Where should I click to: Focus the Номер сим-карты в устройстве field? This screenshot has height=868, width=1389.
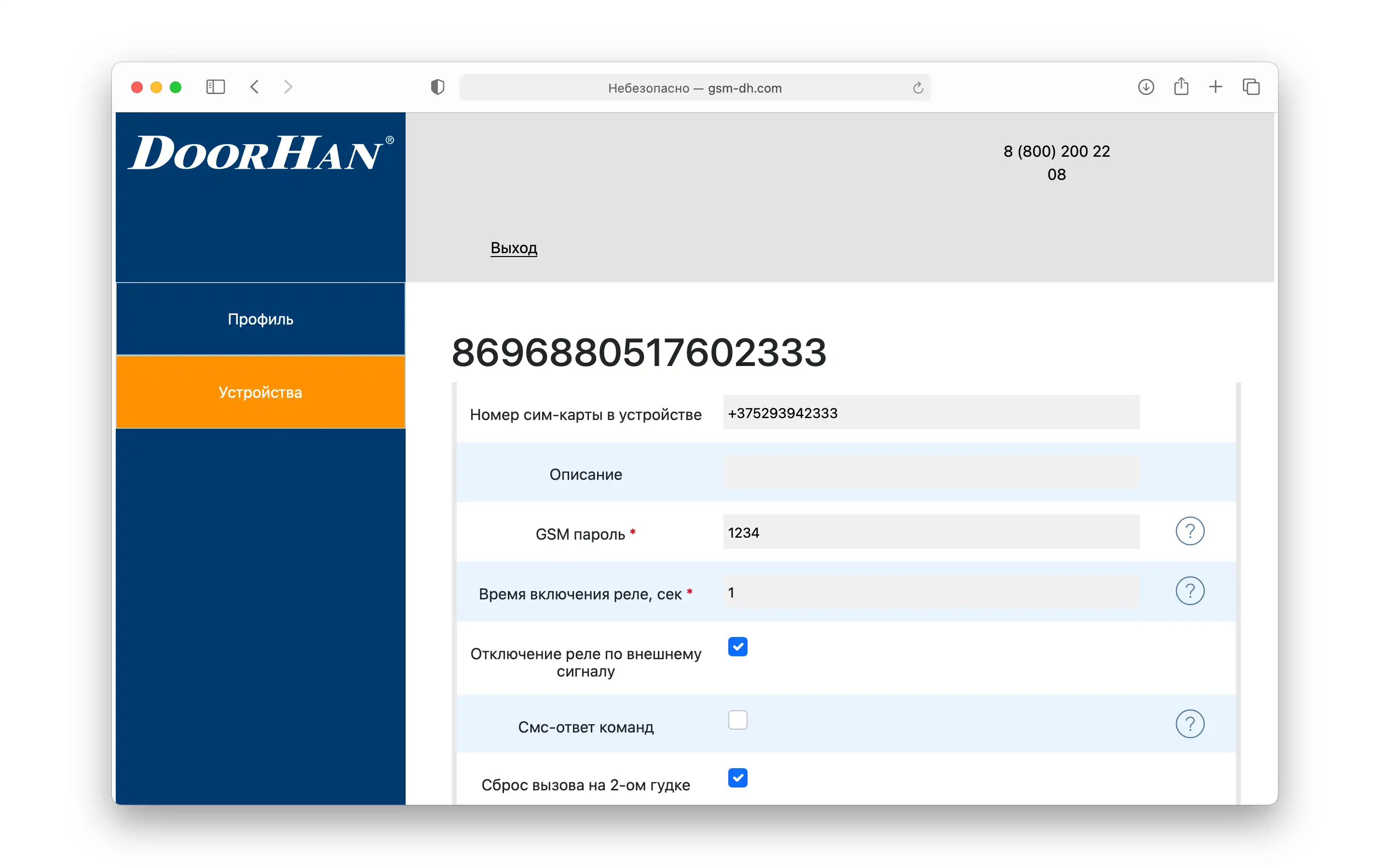tap(931, 413)
